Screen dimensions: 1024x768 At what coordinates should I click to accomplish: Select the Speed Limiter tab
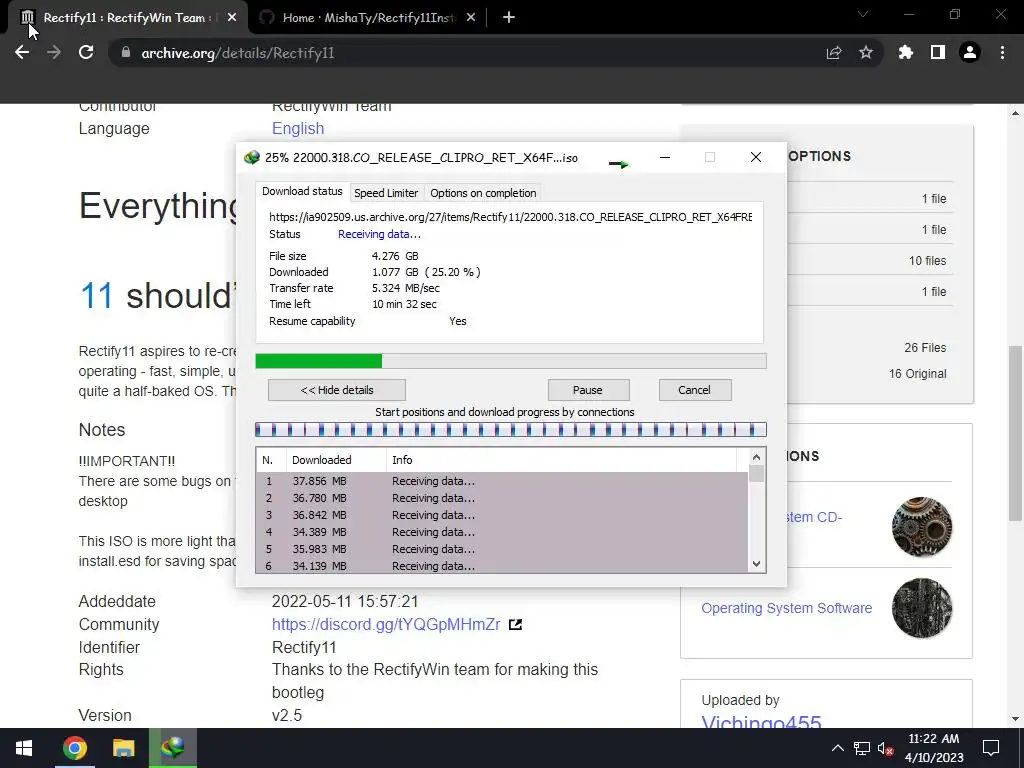[386, 193]
